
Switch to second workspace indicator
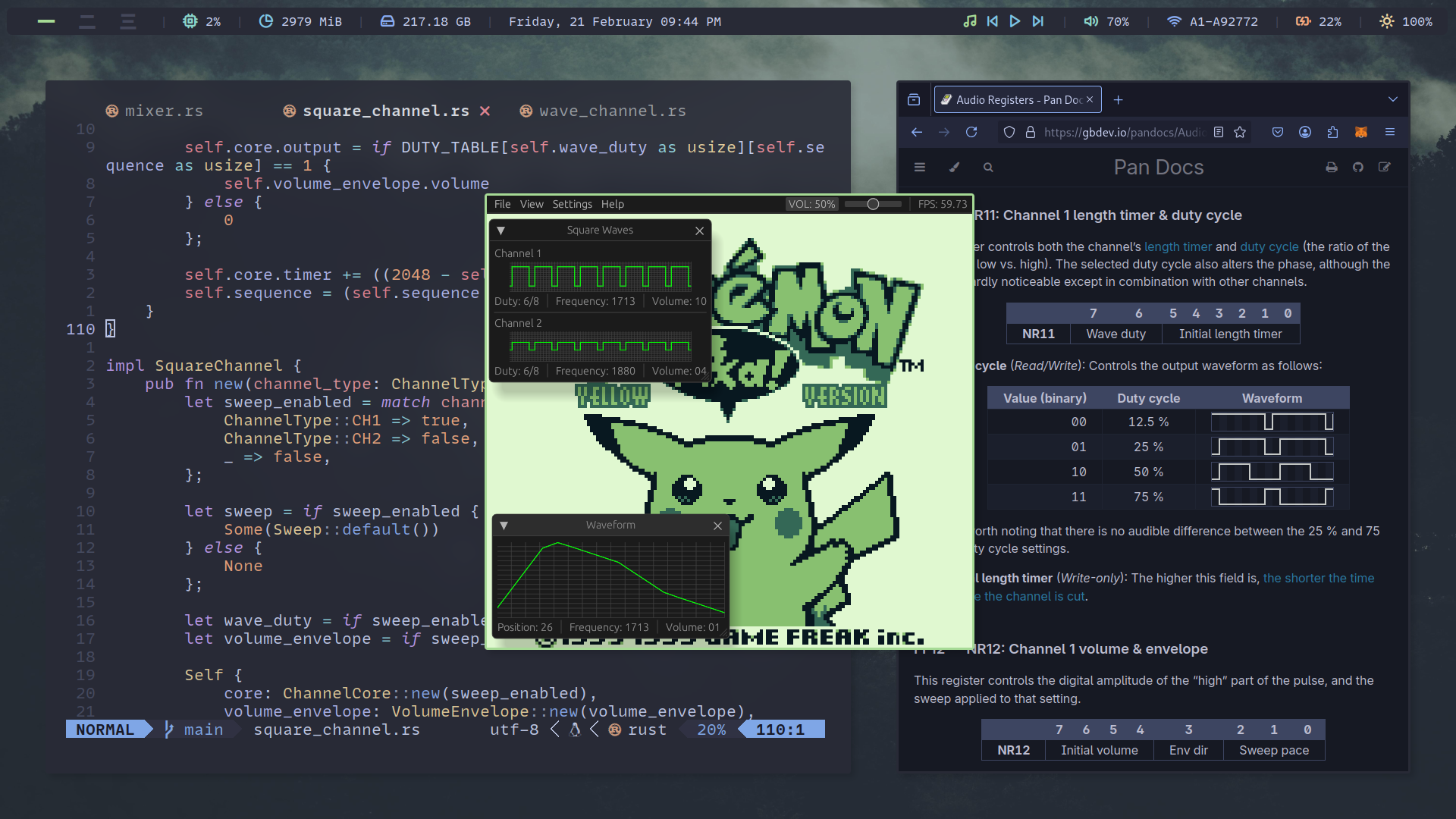pyautogui.click(x=87, y=21)
